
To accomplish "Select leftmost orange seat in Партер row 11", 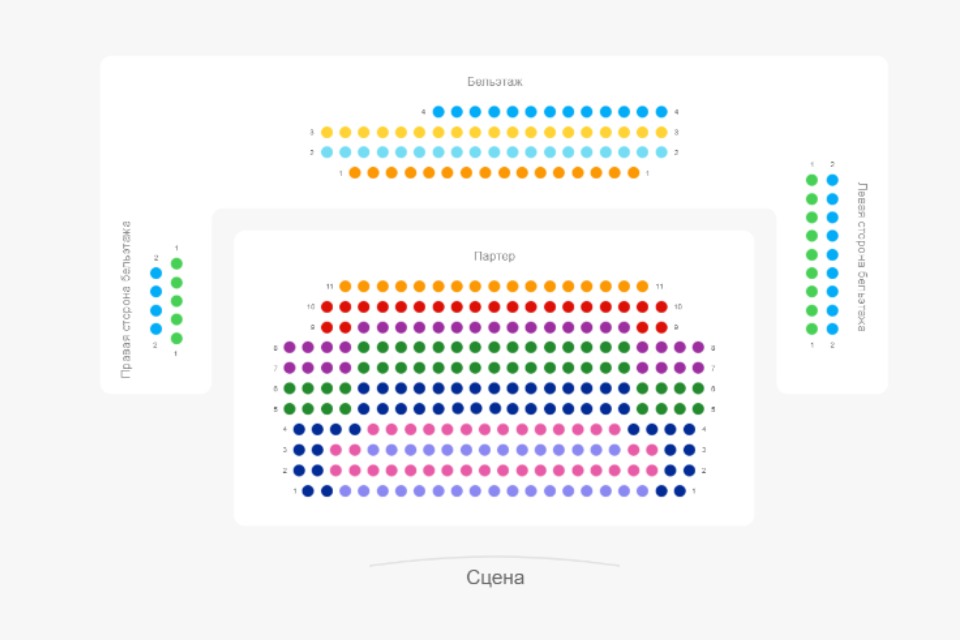I will click(x=345, y=287).
